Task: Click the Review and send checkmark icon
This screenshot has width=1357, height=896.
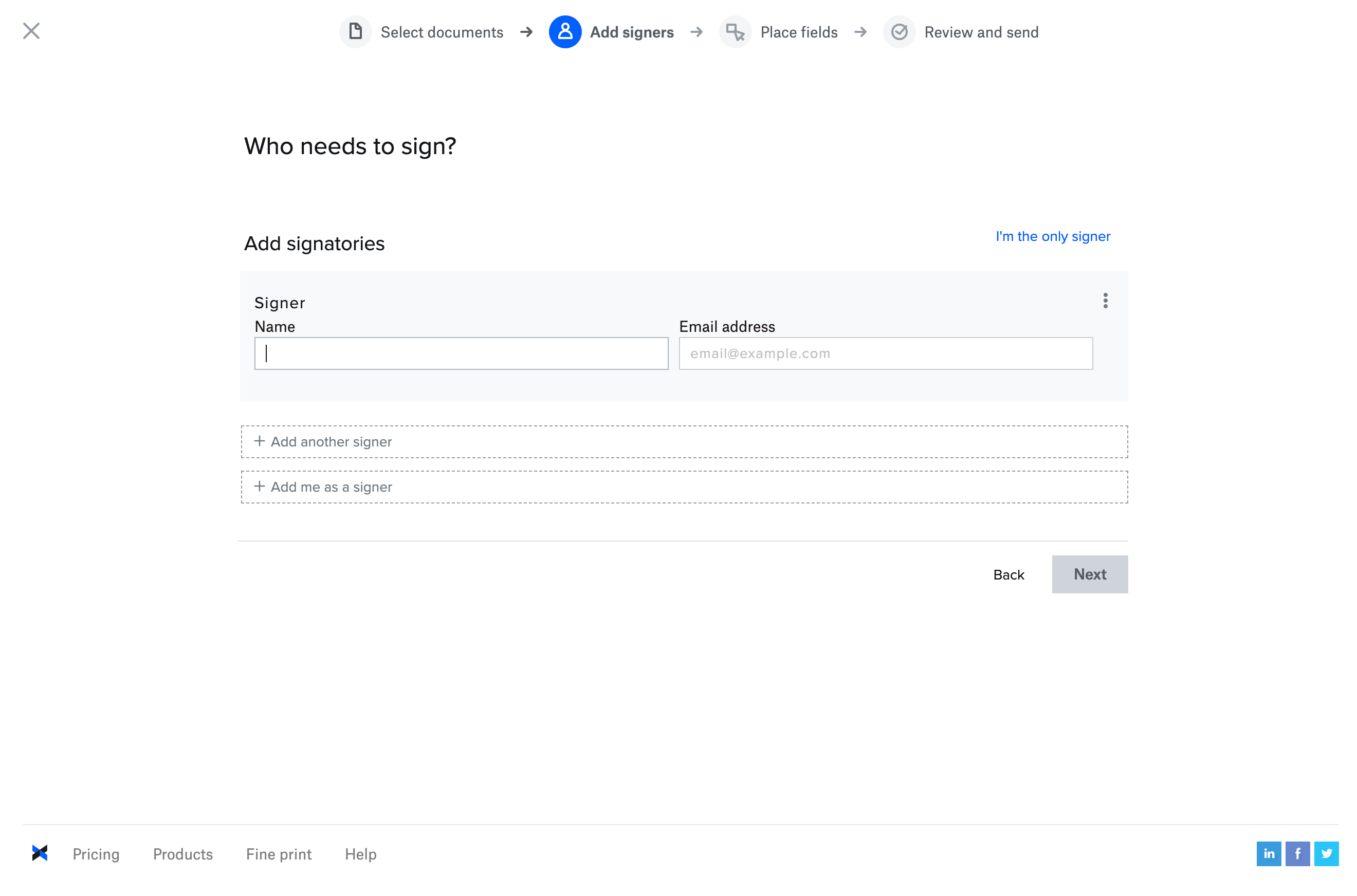Action: tap(898, 32)
